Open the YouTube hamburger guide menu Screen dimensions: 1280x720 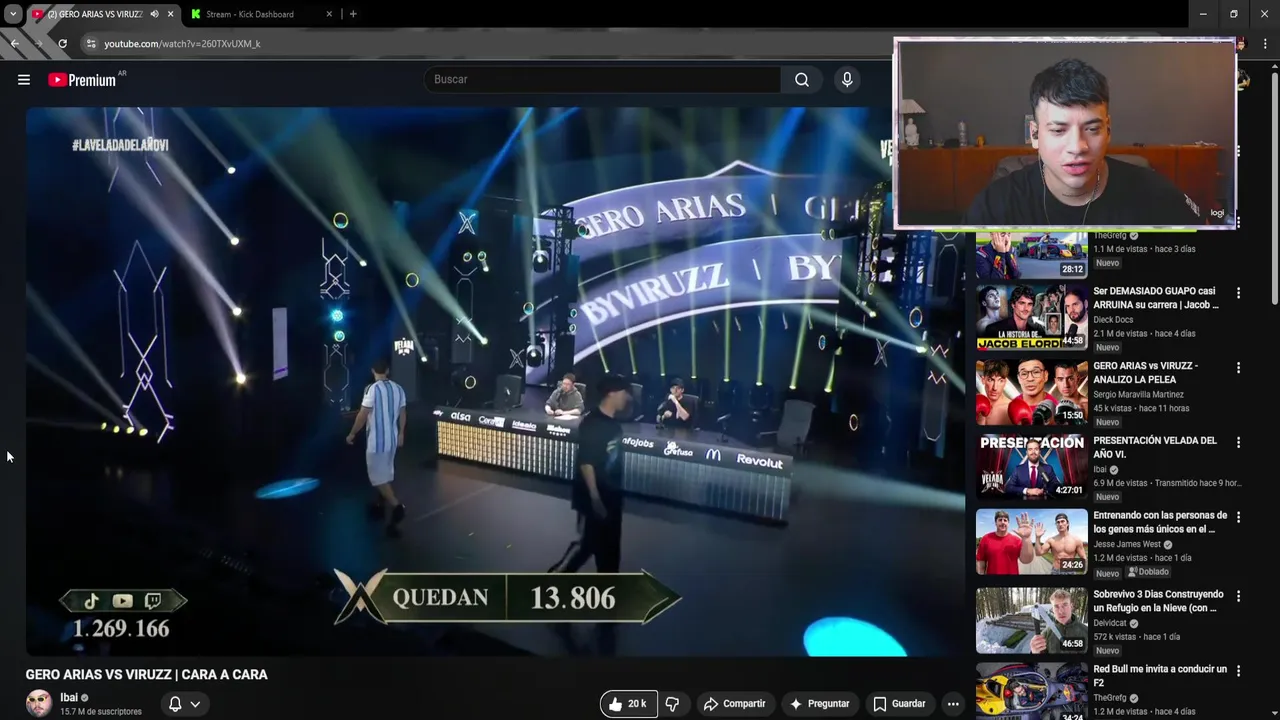tap(24, 80)
